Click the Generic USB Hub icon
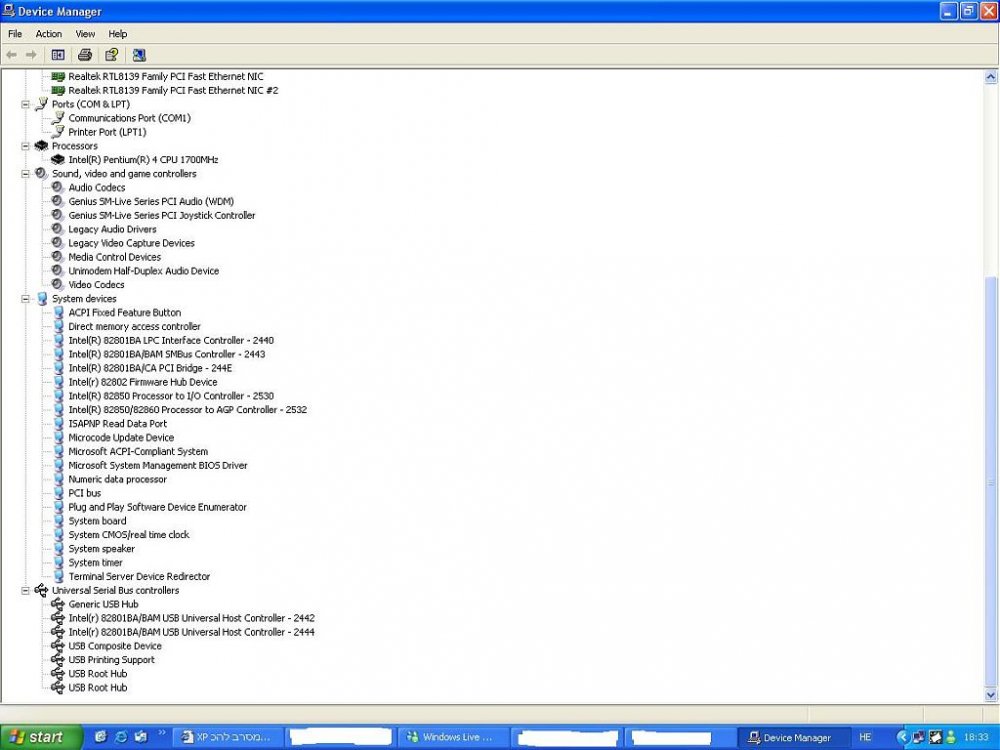The height and width of the screenshot is (750, 1000). click(x=58, y=604)
